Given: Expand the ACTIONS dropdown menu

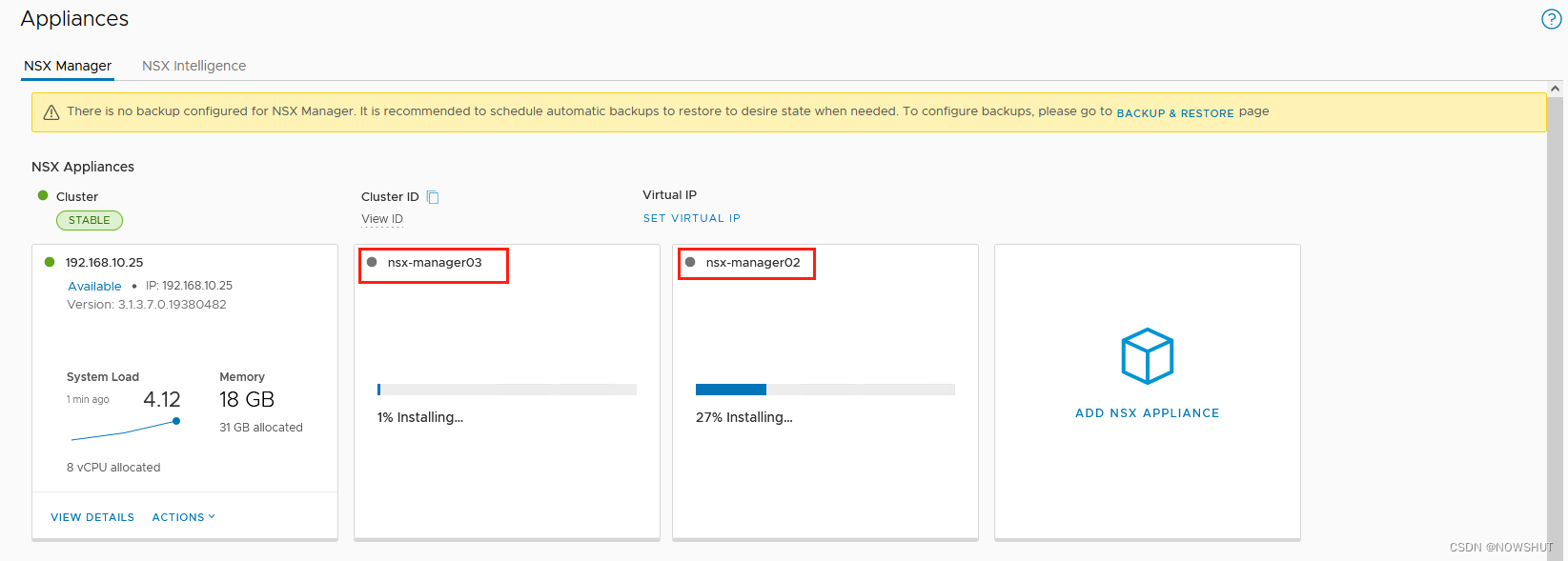Looking at the screenshot, I should pyautogui.click(x=183, y=517).
